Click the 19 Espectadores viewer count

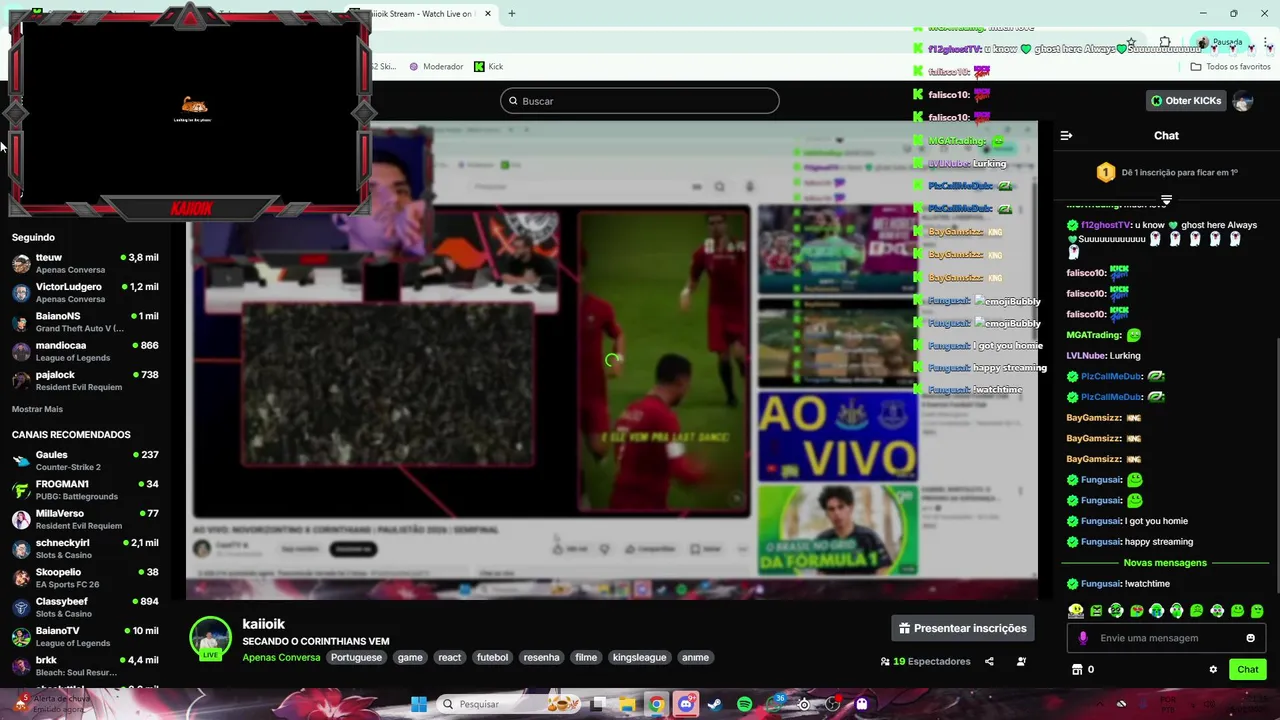point(925,661)
